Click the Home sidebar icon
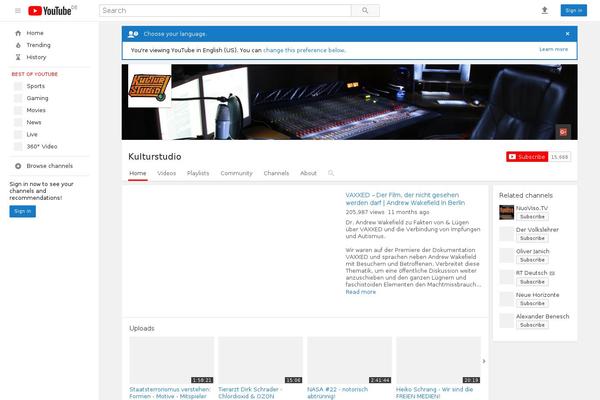The image size is (600, 400). tap(18, 33)
